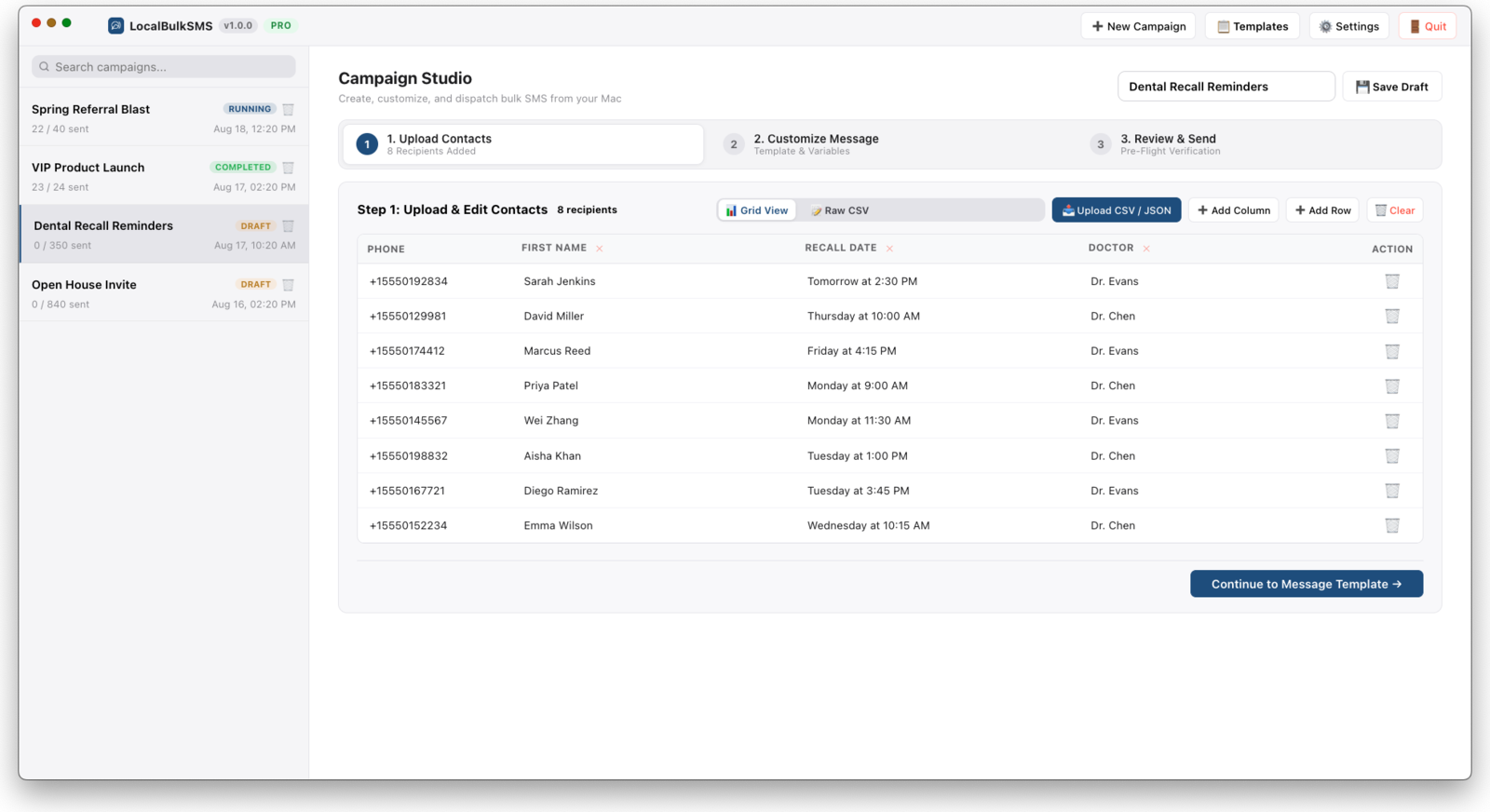
Task: Click recall date Monday at 9:00 AM
Action: point(858,386)
